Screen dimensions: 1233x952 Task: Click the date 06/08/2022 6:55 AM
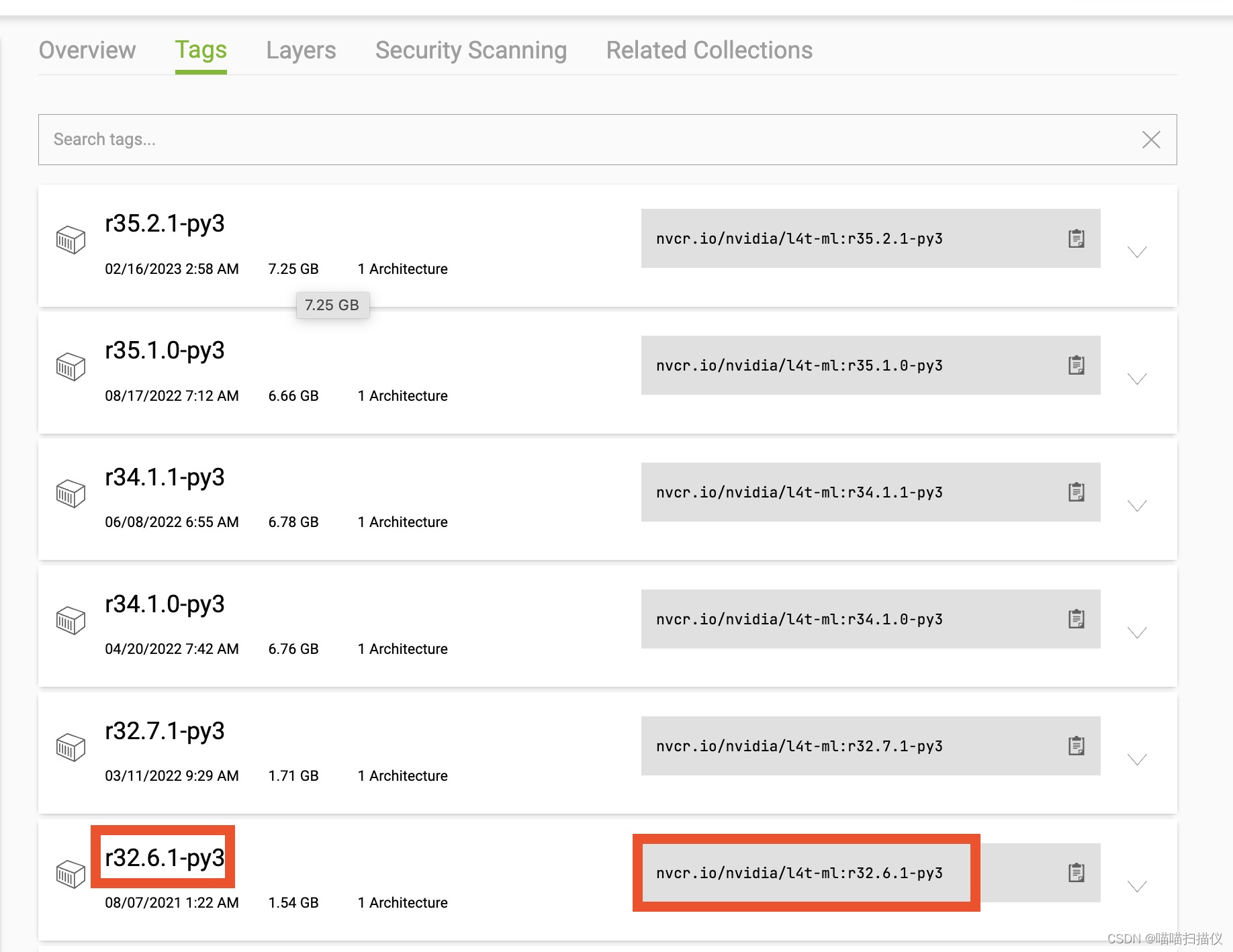[x=172, y=522]
